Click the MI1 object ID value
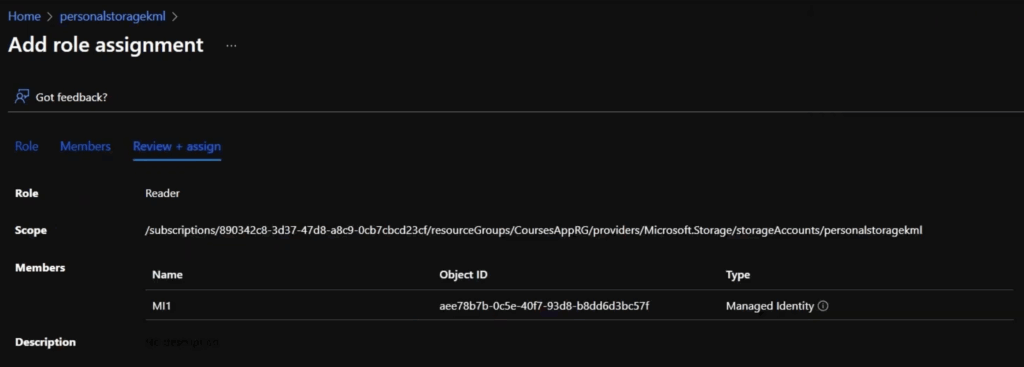Screen dimensions: 1024x367 (x=544, y=306)
